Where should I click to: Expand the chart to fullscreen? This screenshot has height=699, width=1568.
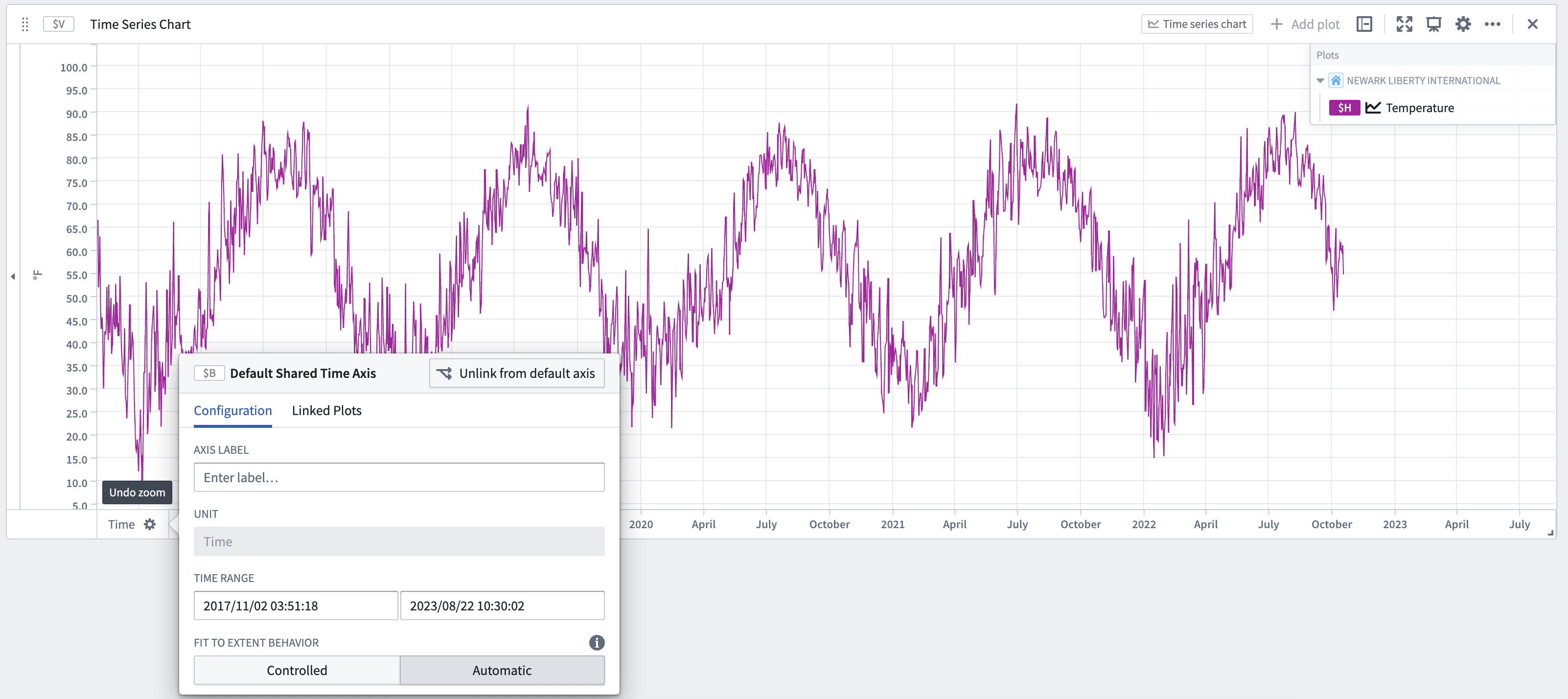coord(1405,24)
